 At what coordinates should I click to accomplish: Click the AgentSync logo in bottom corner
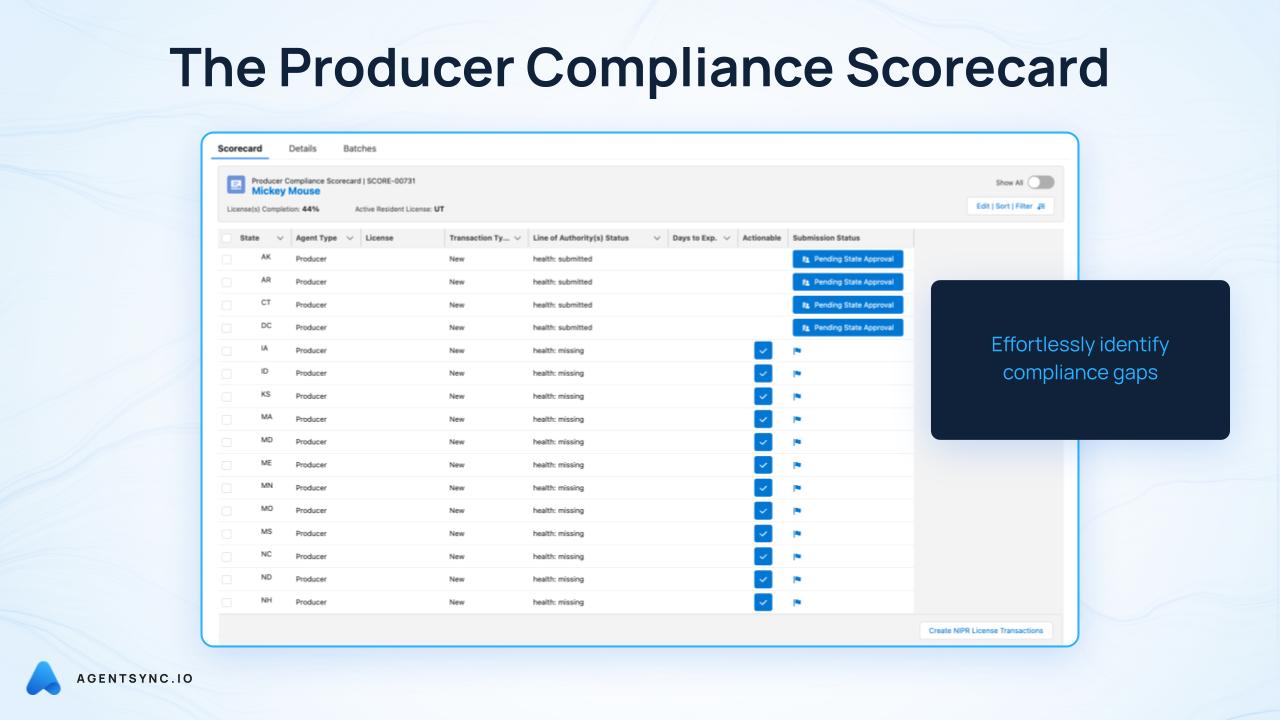tap(44, 678)
